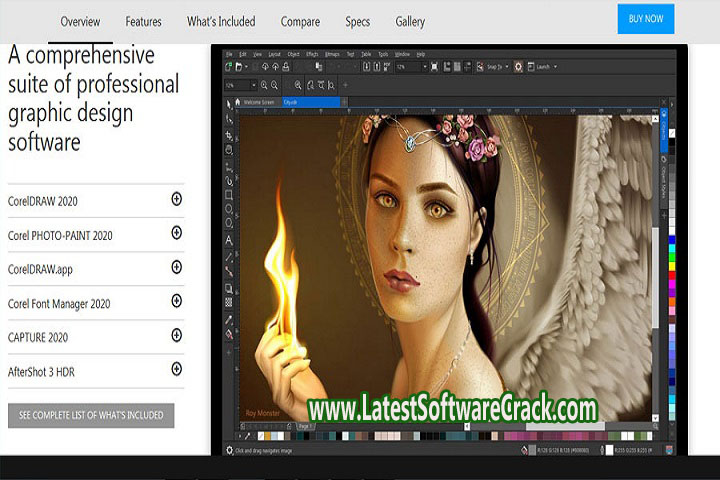This screenshot has height=480, width=720.
Task: Select the Text tool (A icon)
Action: point(229,240)
